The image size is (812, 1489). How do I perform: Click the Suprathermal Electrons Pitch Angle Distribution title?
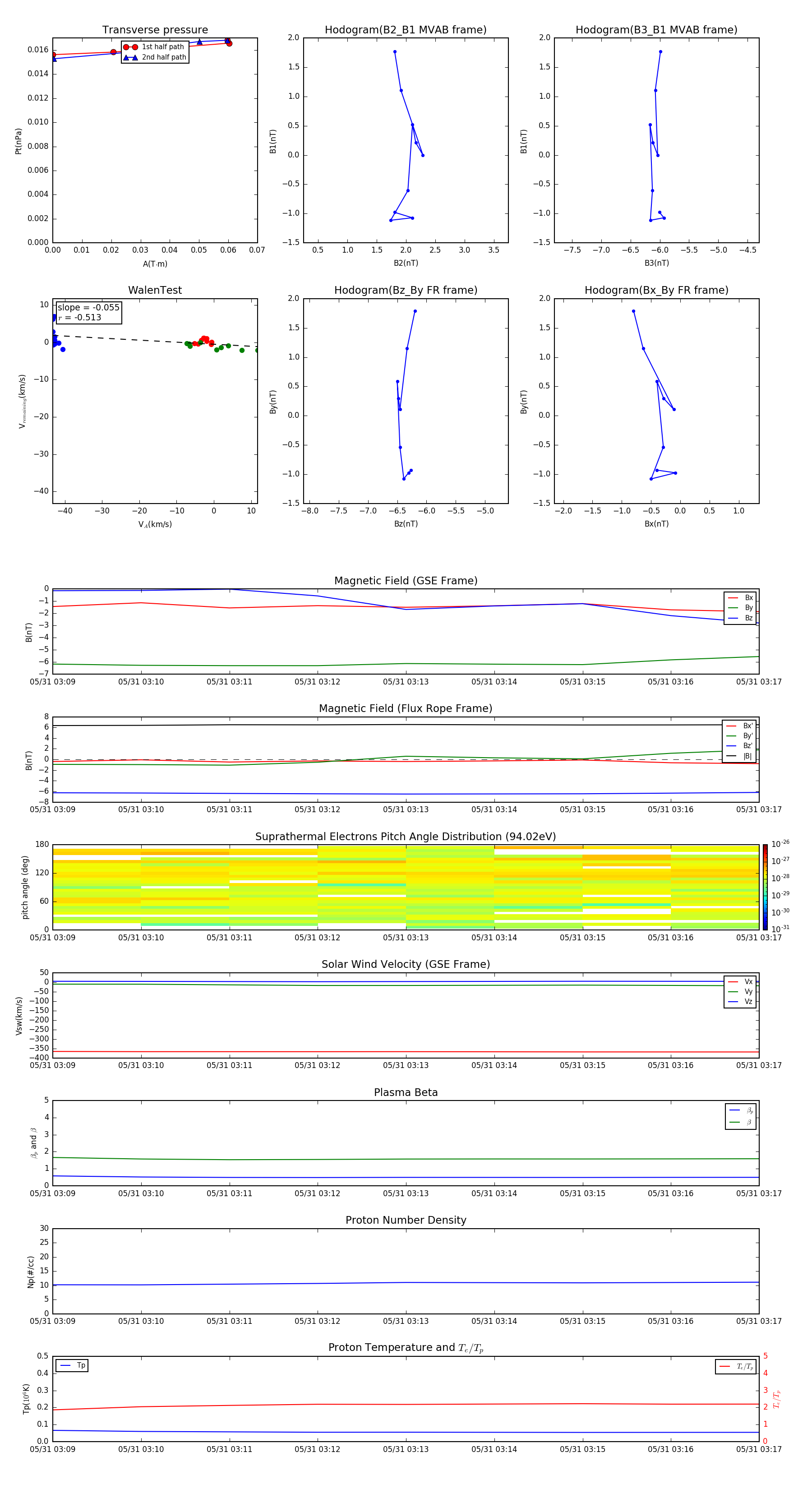(x=405, y=837)
